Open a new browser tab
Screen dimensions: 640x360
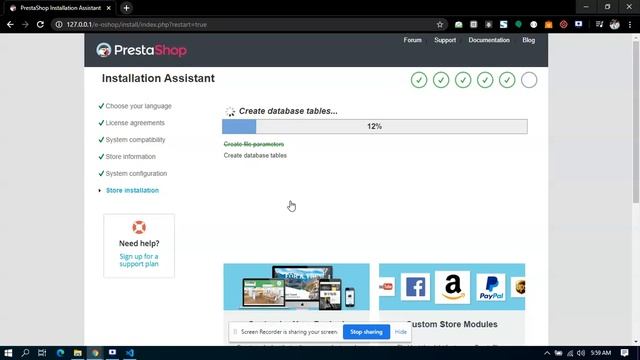pos(127,8)
